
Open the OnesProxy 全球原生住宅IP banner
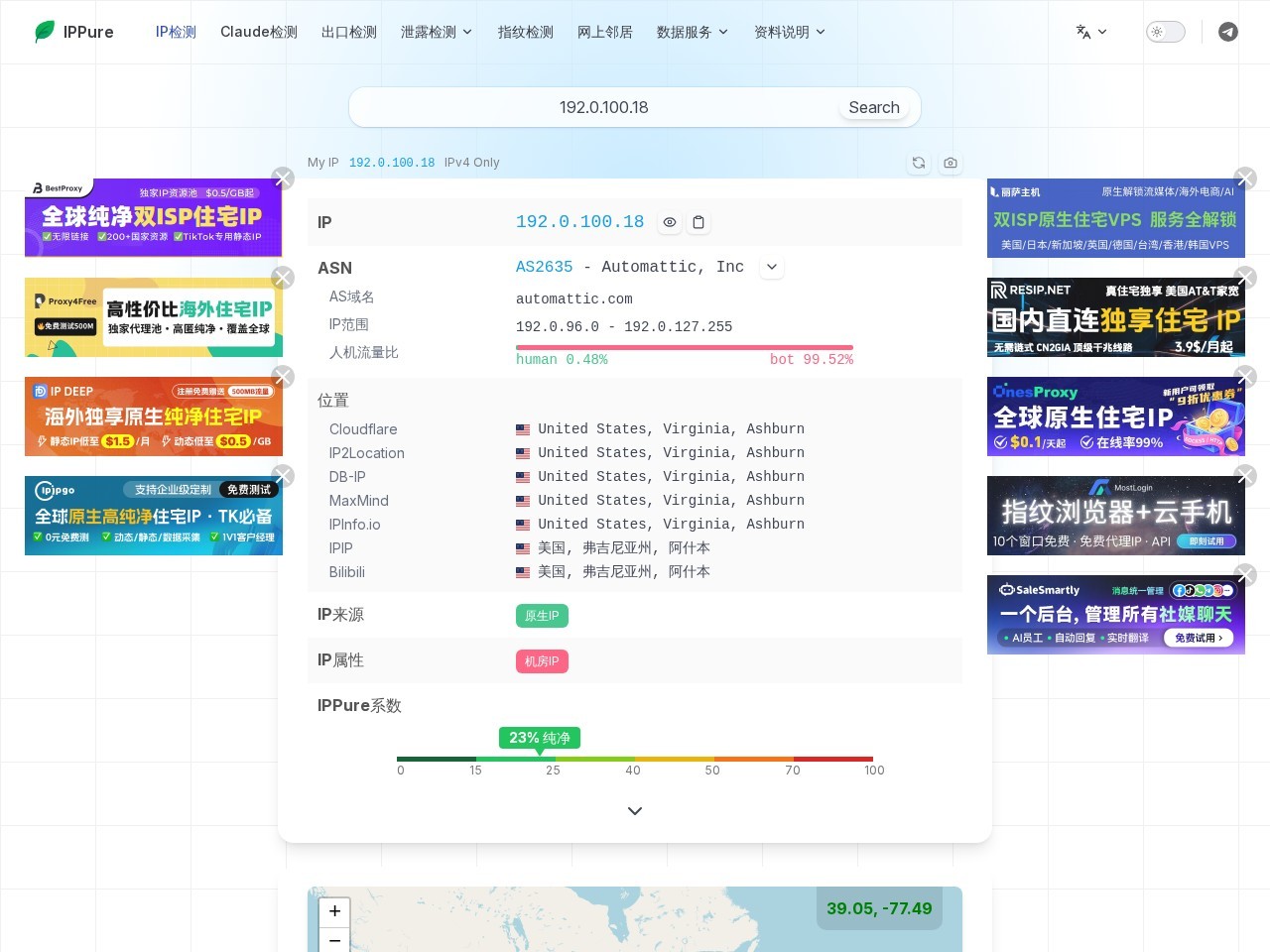pos(1115,416)
